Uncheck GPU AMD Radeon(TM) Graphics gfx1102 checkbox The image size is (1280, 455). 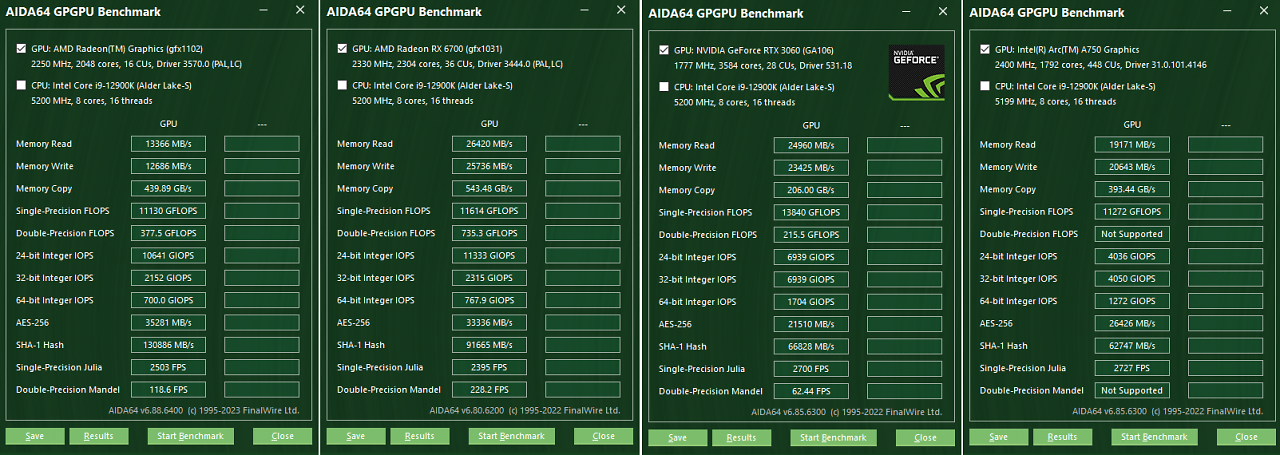click(22, 48)
